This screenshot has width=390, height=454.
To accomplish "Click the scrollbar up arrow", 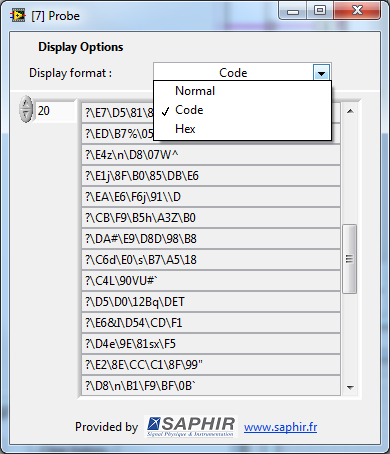I will 350,111.
